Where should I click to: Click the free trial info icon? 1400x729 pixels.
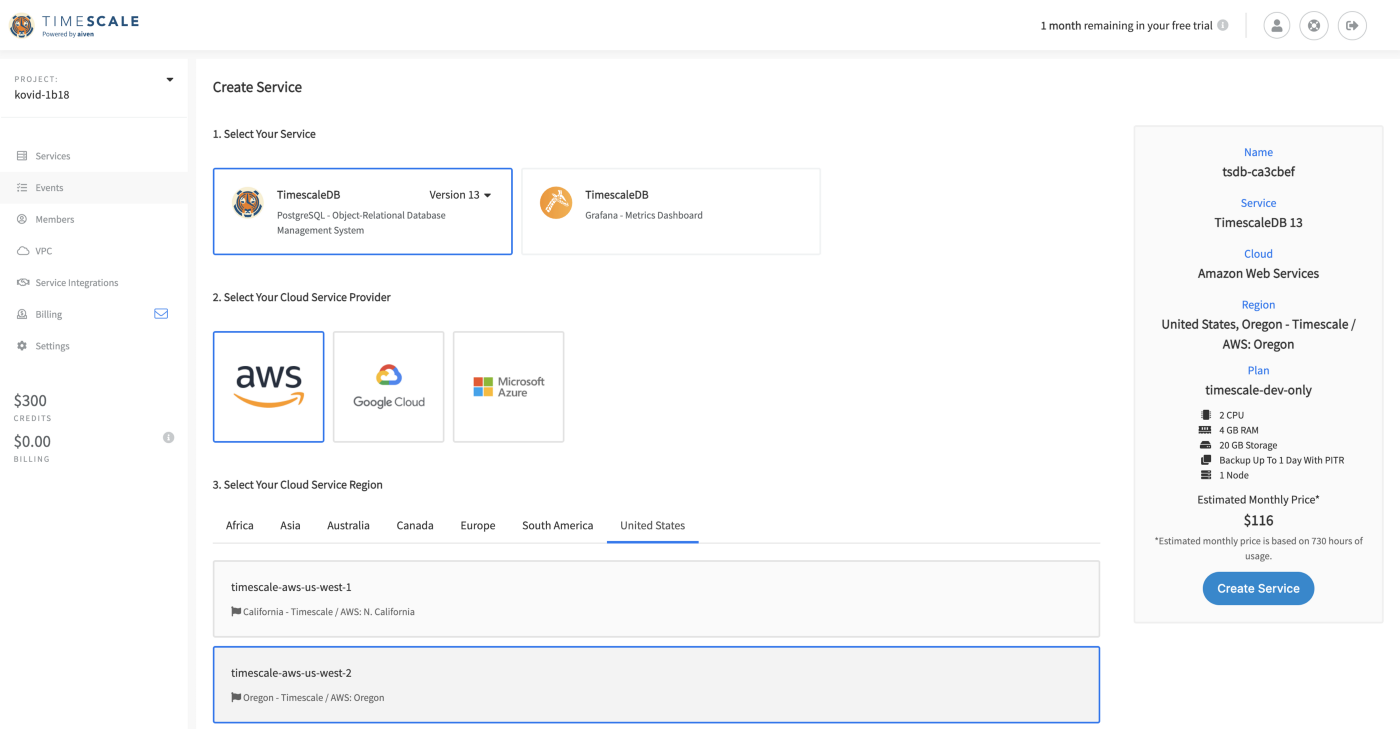[x=1222, y=26]
